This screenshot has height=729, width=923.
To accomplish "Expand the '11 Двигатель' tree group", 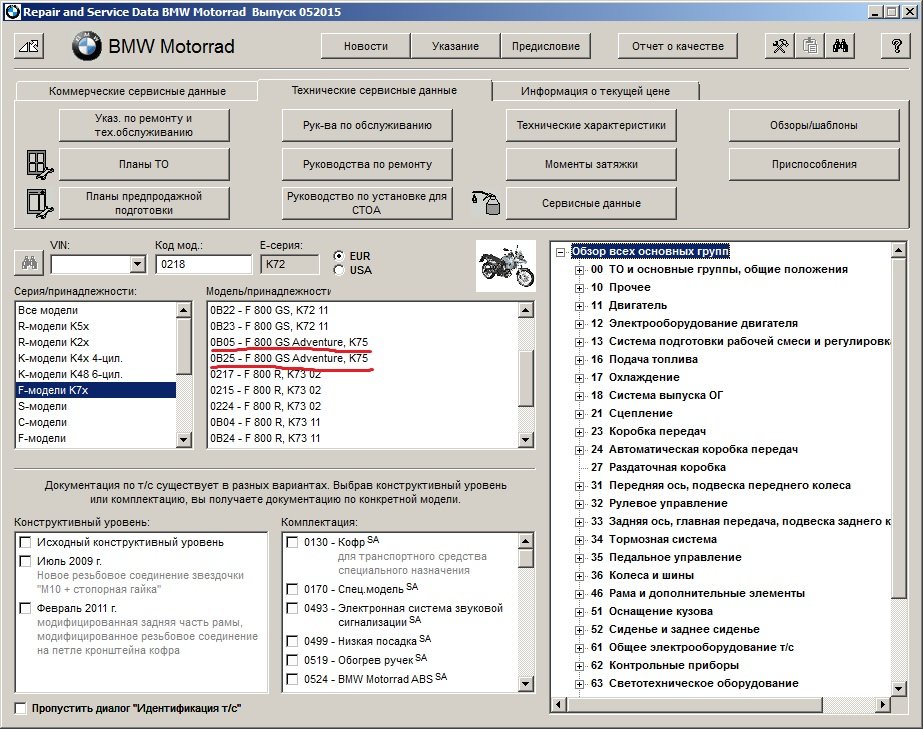I will click(579, 305).
